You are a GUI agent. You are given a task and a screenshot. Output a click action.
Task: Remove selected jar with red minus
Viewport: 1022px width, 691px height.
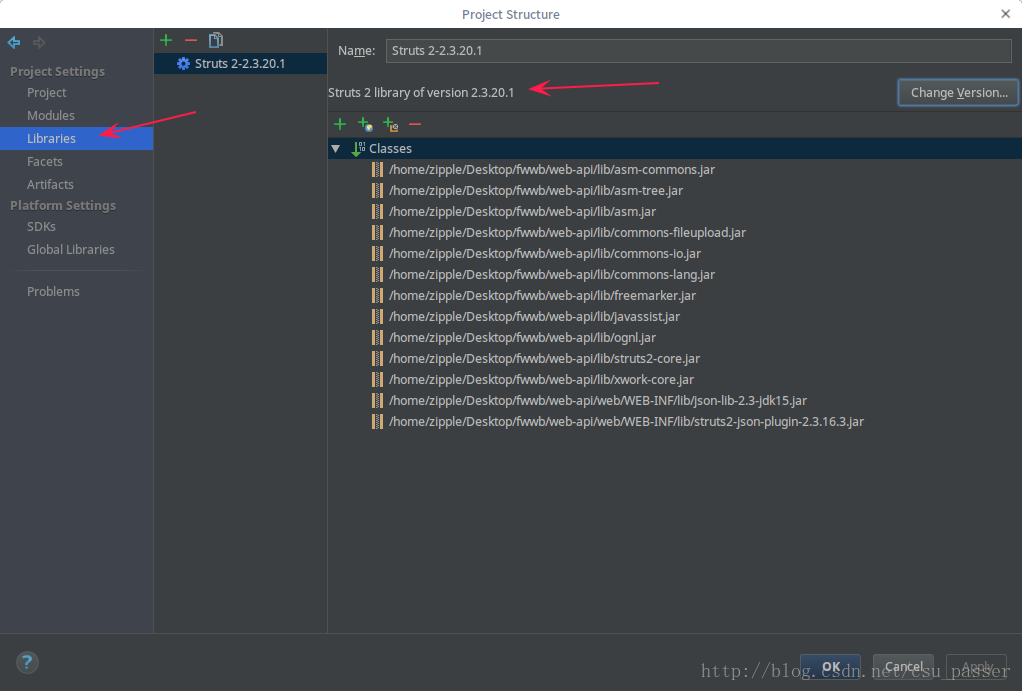(415, 124)
